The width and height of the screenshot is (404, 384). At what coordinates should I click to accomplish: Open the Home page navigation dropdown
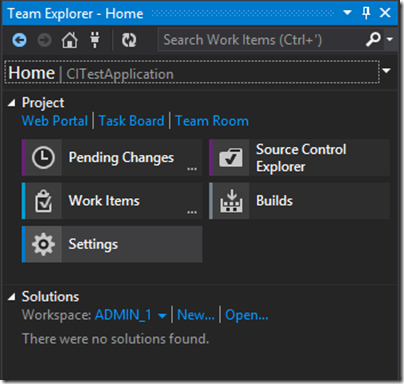(x=387, y=71)
